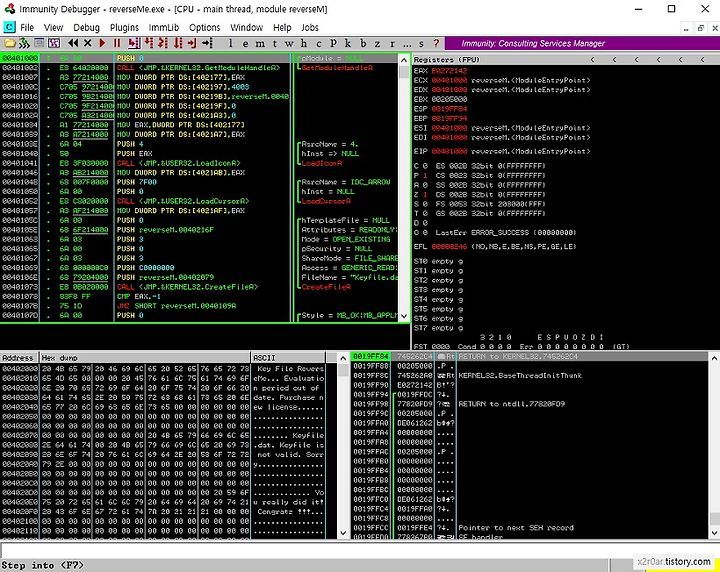Click the Execute till return icon

pos(192,43)
